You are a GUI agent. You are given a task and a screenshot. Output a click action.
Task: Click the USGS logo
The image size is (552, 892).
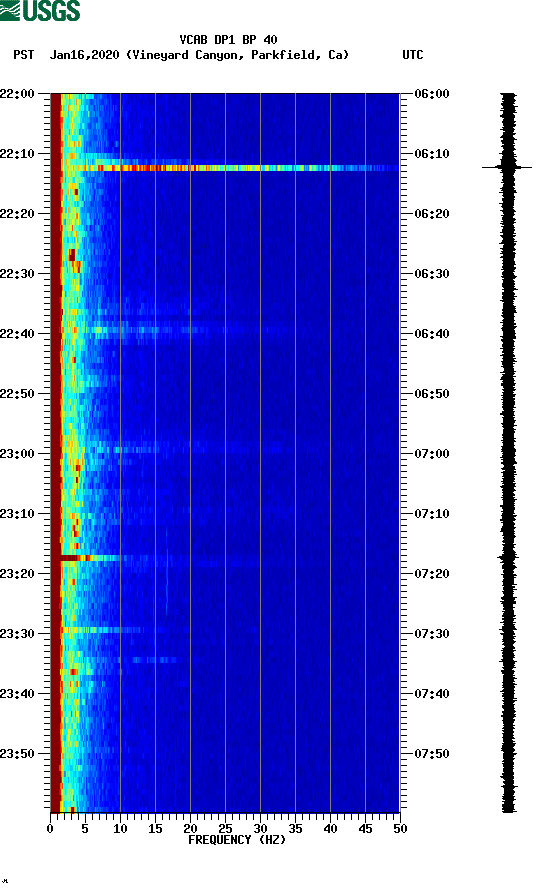point(40,10)
